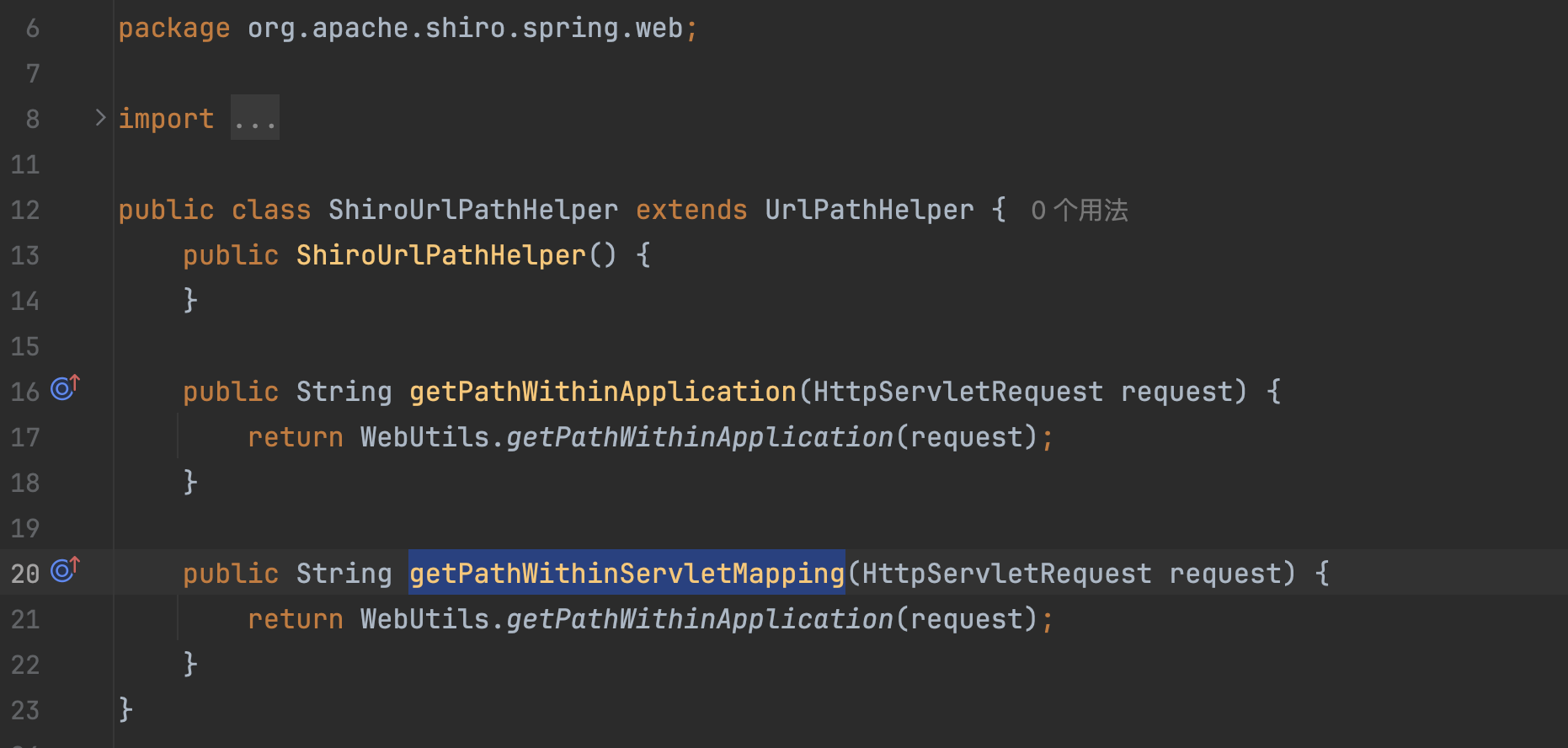Viewport: 1568px width, 748px height.
Task: Click the org.apache.shiro.spring.web package name
Action: (x=465, y=28)
